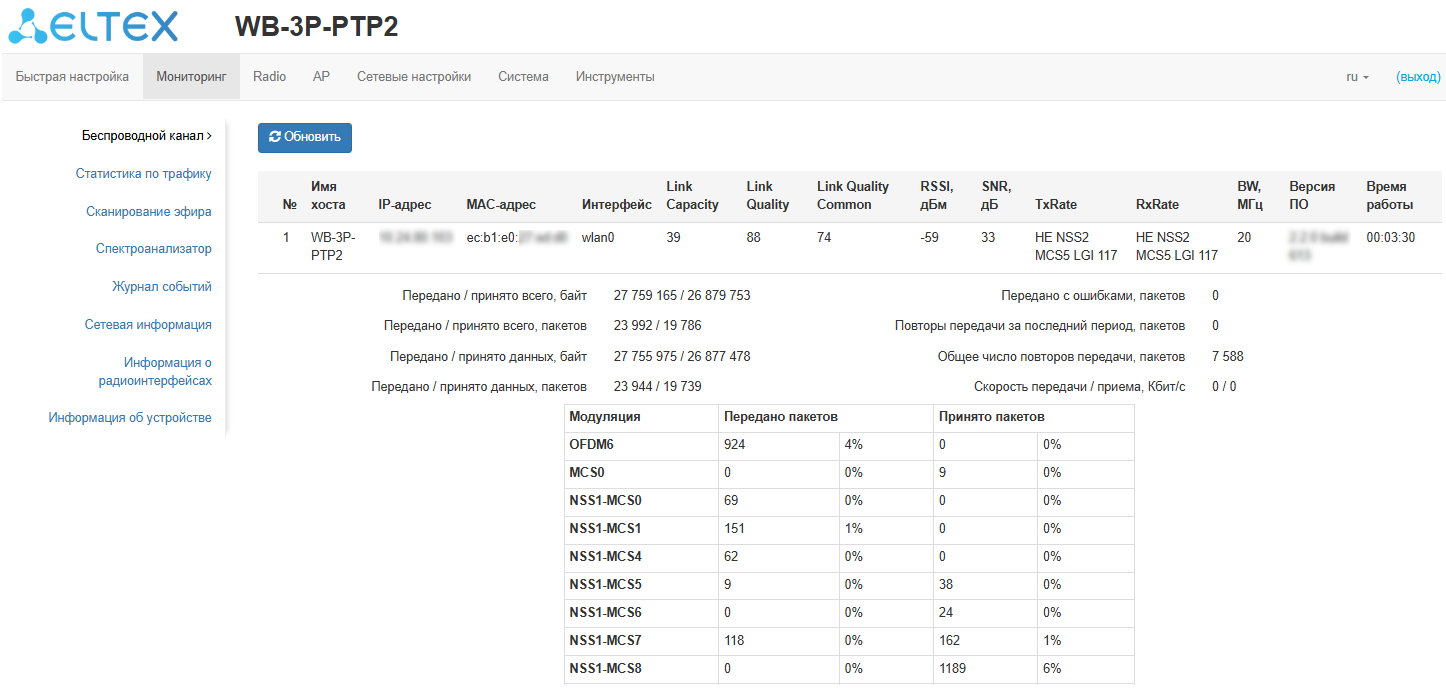Screen dimensions: 1446x688
Task: Click the refresh icon on Обновить button
Action: coord(275,137)
